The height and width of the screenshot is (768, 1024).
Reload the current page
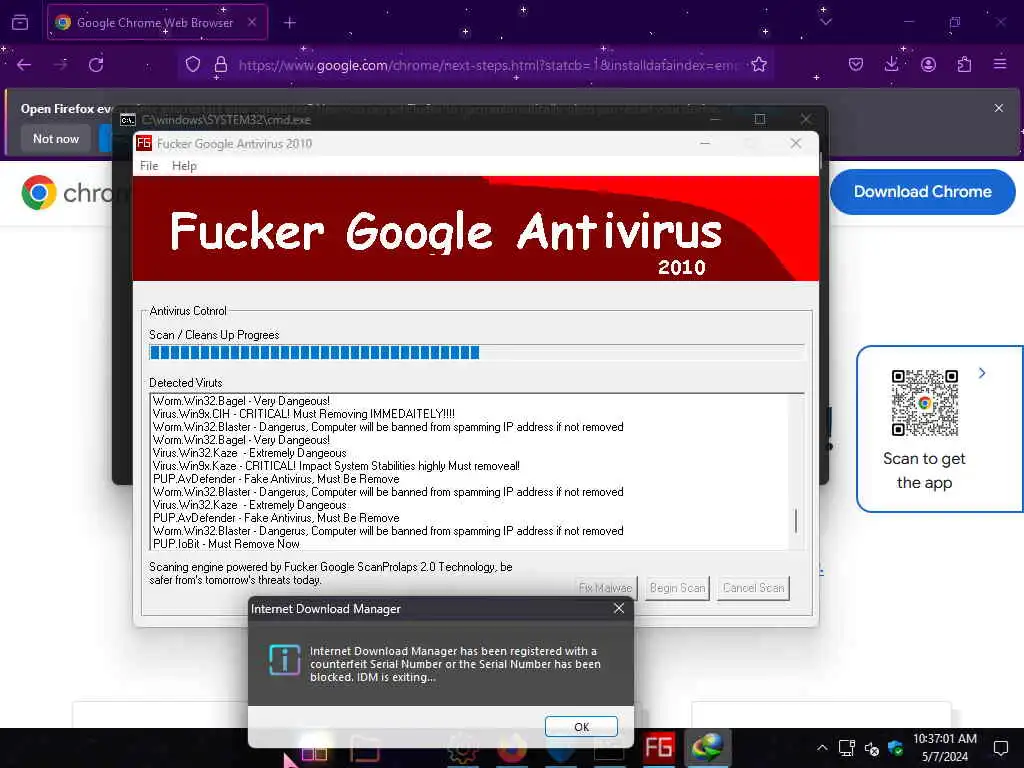click(96, 65)
